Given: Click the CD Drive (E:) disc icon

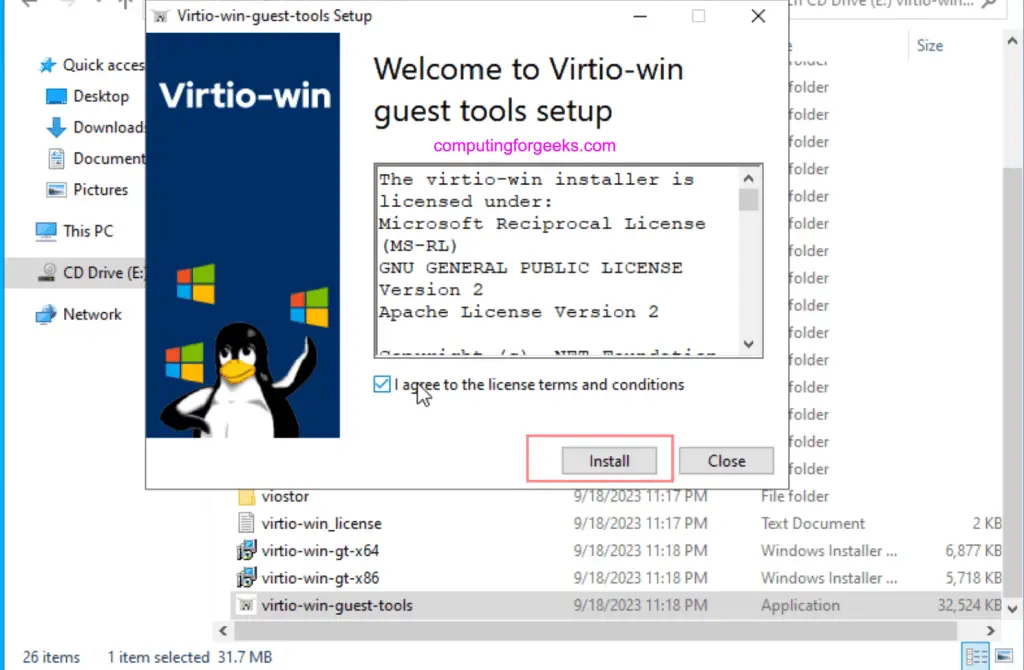Looking at the screenshot, I should [46, 272].
